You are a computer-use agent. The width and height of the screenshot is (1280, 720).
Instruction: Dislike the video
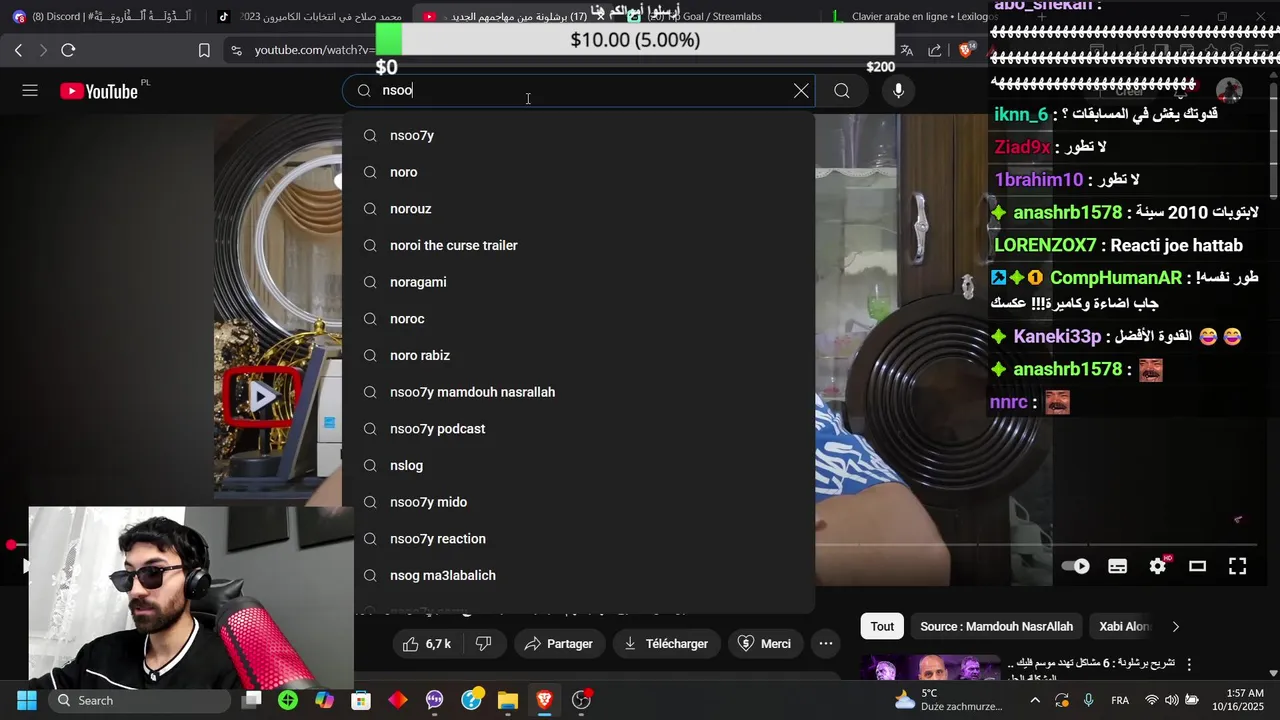(x=484, y=644)
